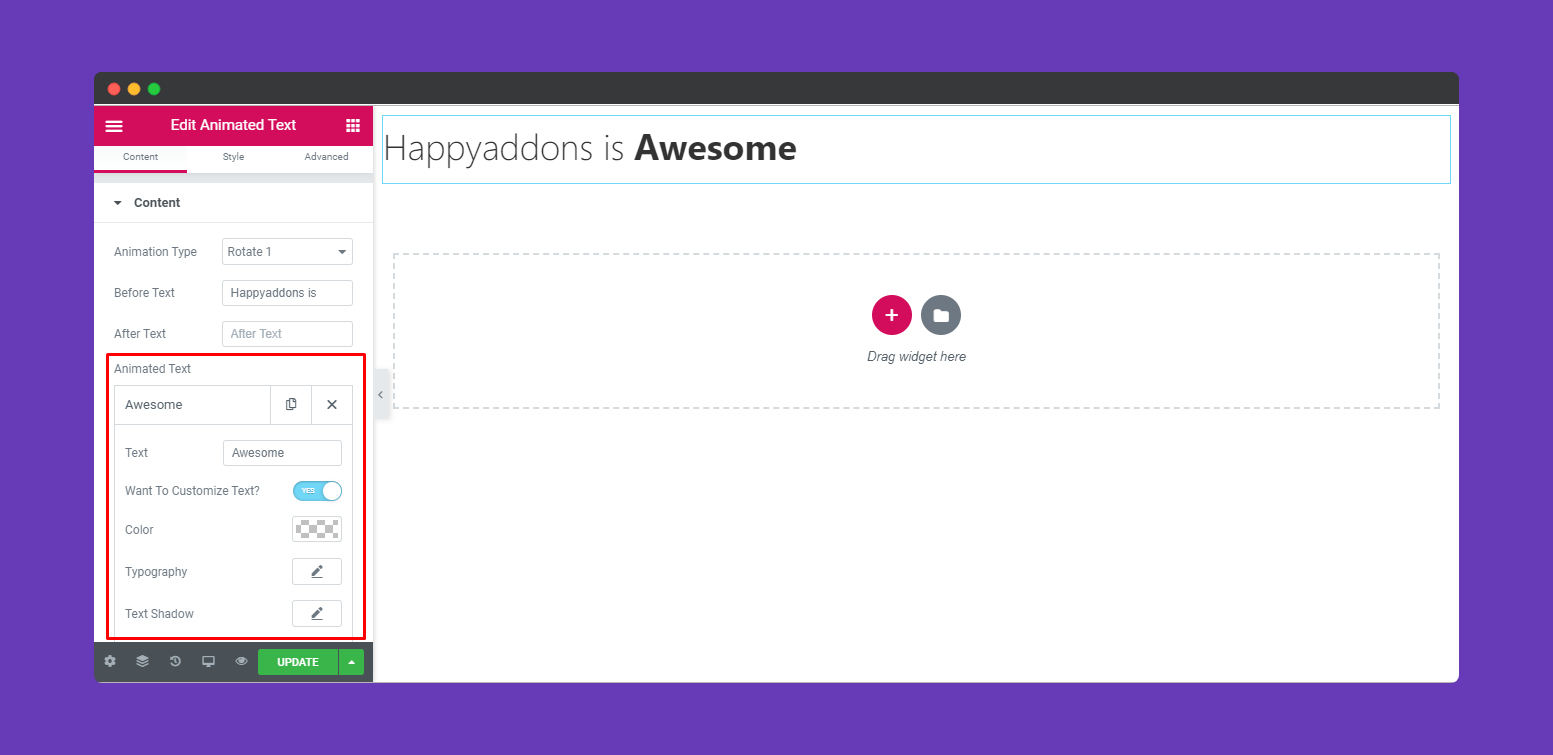1553x755 pixels.
Task: Open the Animation Type dropdown
Action: pos(287,252)
